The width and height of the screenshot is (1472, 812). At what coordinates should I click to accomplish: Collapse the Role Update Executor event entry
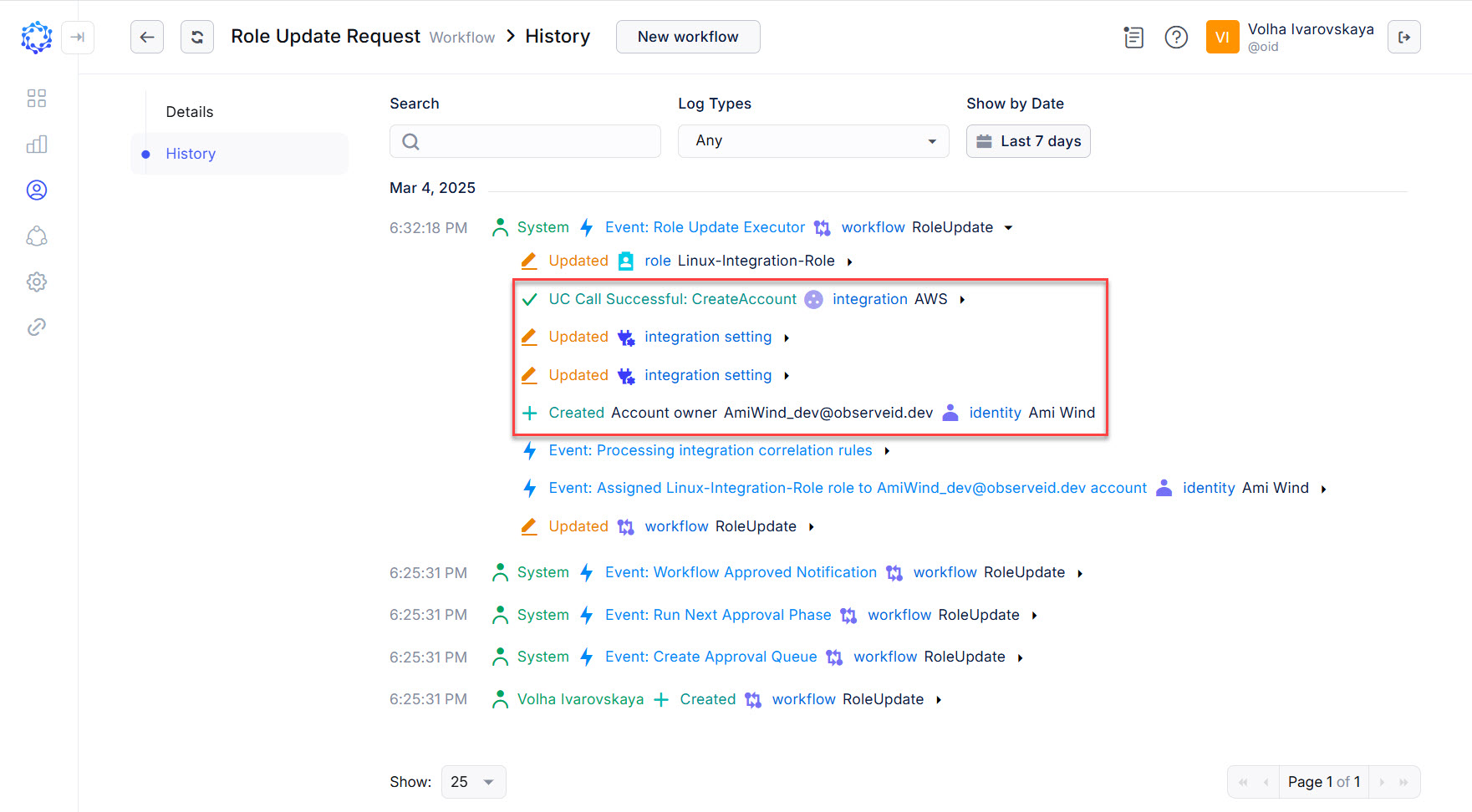[1008, 228]
